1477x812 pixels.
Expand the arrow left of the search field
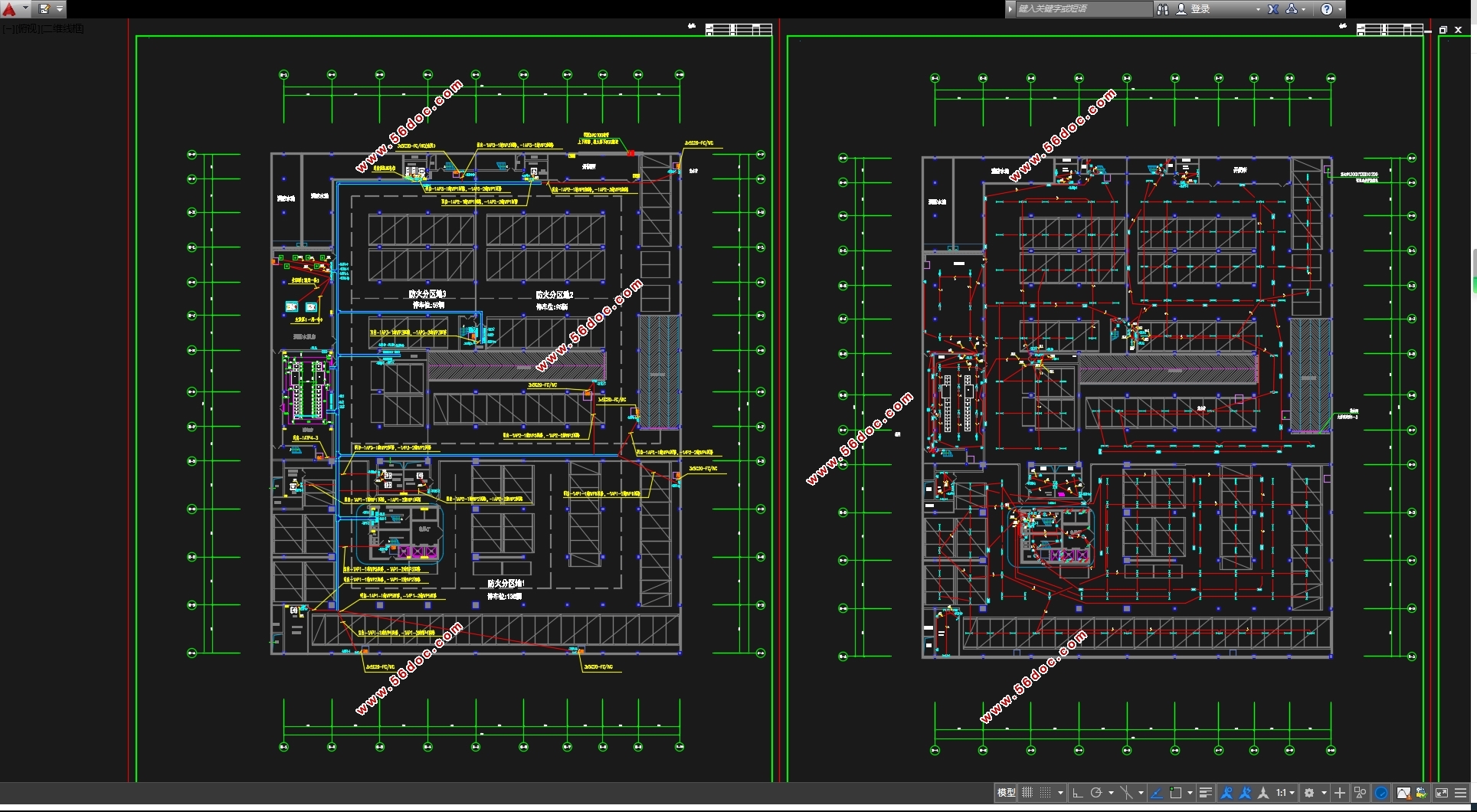(x=1010, y=8)
